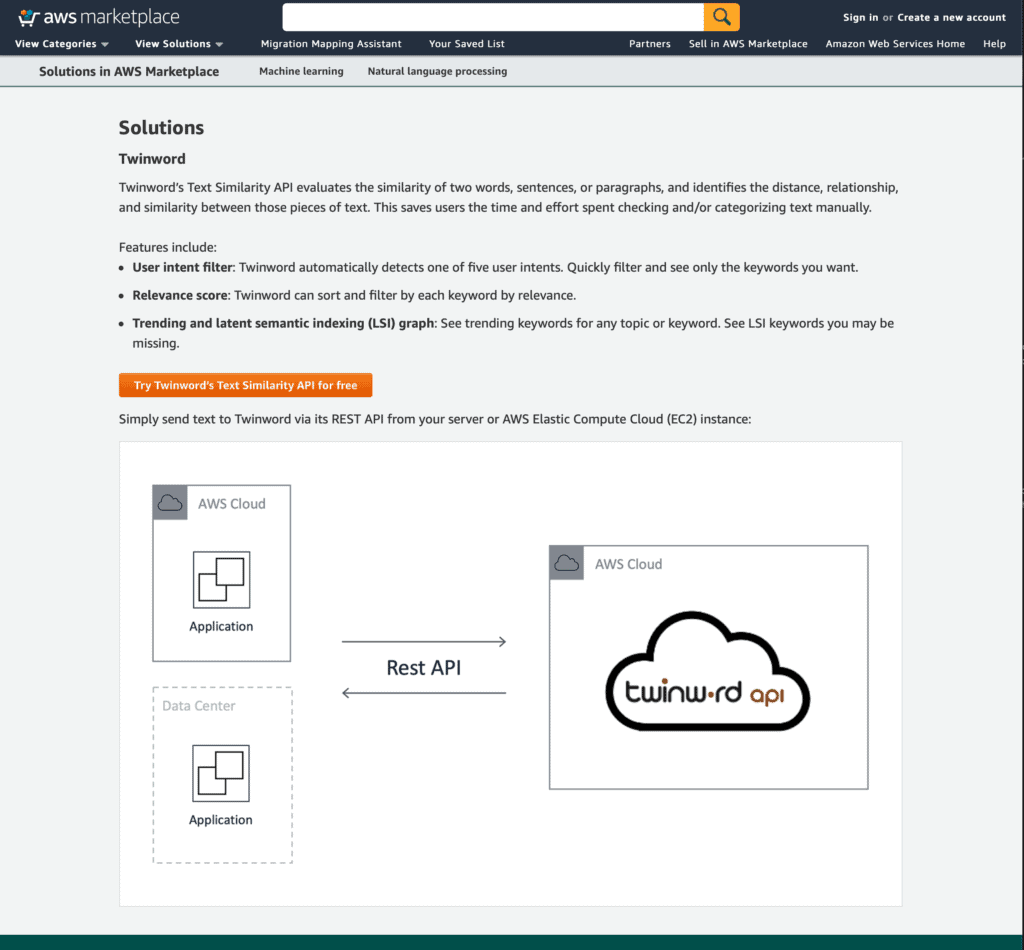Viewport: 1024px width, 950px height.
Task: Open Migration Mapping Assistant
Action: click(x=331, y=44)
